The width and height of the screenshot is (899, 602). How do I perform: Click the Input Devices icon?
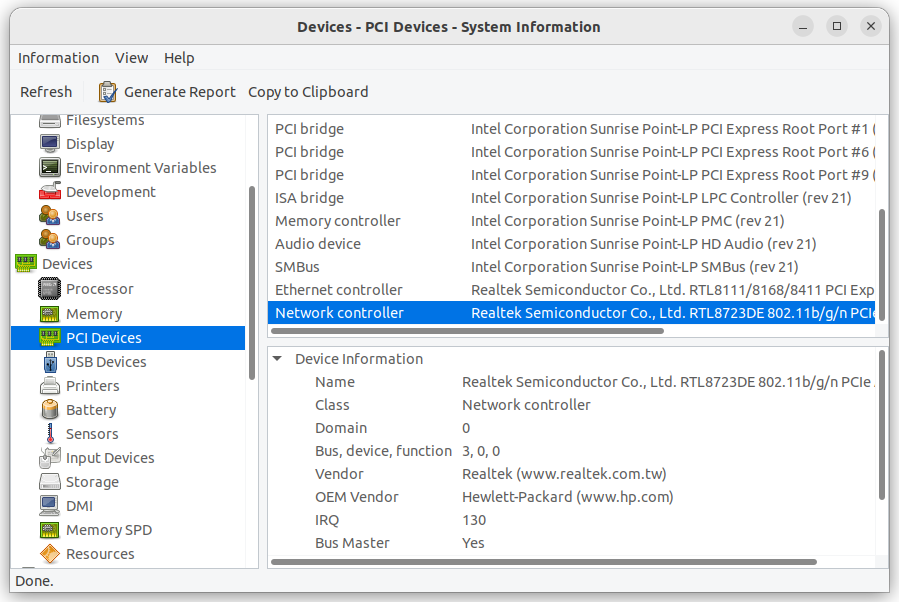tap(50, 458)
